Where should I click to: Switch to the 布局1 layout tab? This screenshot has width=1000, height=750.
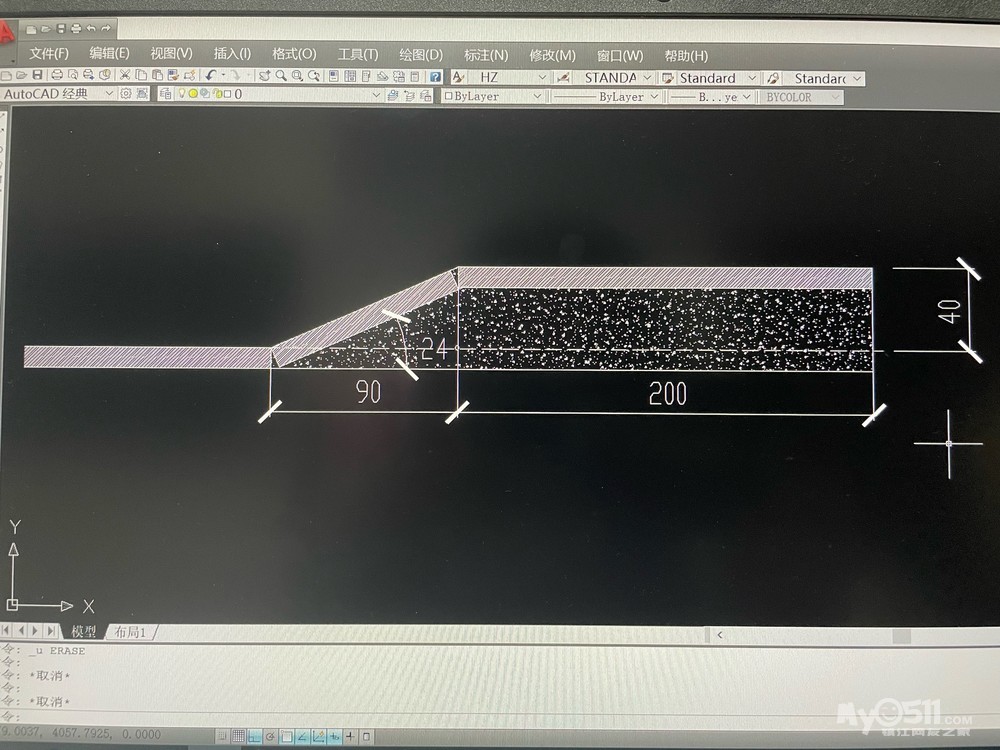(130, 632)
